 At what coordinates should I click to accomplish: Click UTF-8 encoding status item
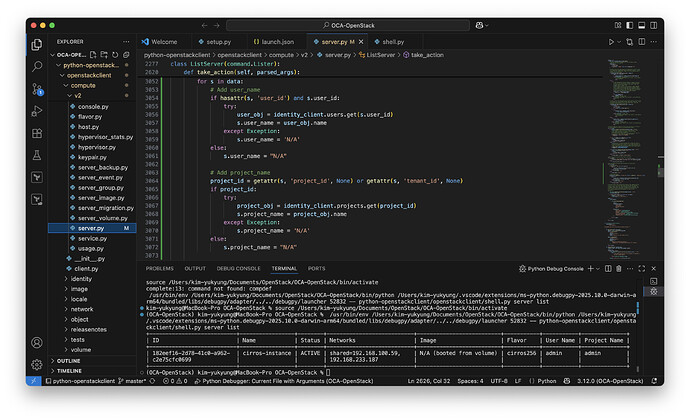[x=499, y=381]
